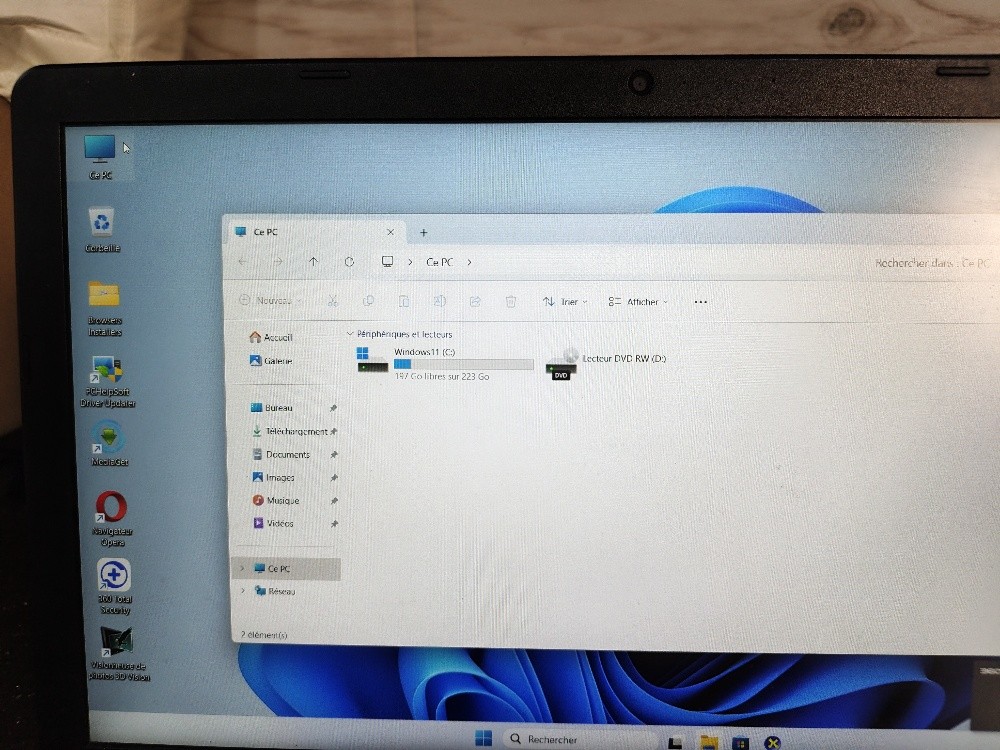The height and width of the screenshot is (750, 1000).
Task: Select the Windows11 (C:) drive
Action: (x=445, y=364)
